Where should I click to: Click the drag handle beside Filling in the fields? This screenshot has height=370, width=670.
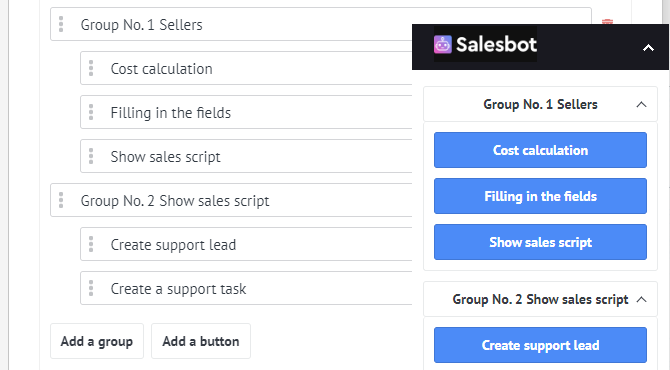[91, 112]
